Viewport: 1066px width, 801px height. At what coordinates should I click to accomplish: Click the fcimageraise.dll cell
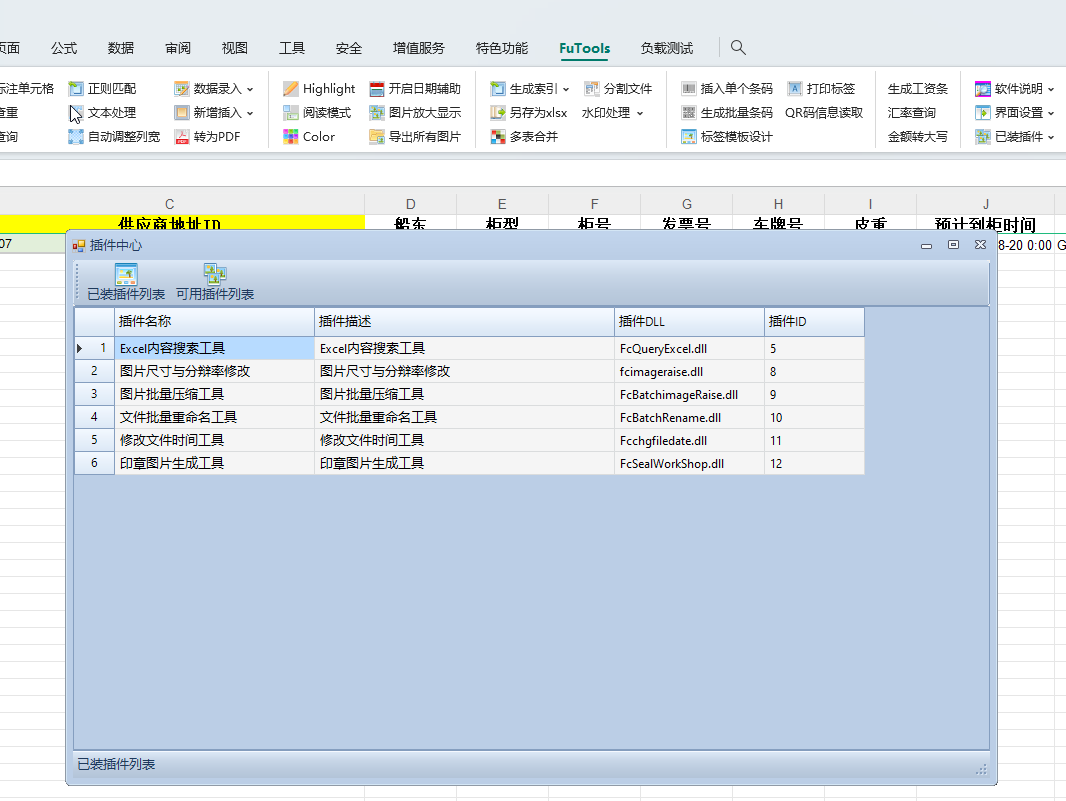point(689,371)
